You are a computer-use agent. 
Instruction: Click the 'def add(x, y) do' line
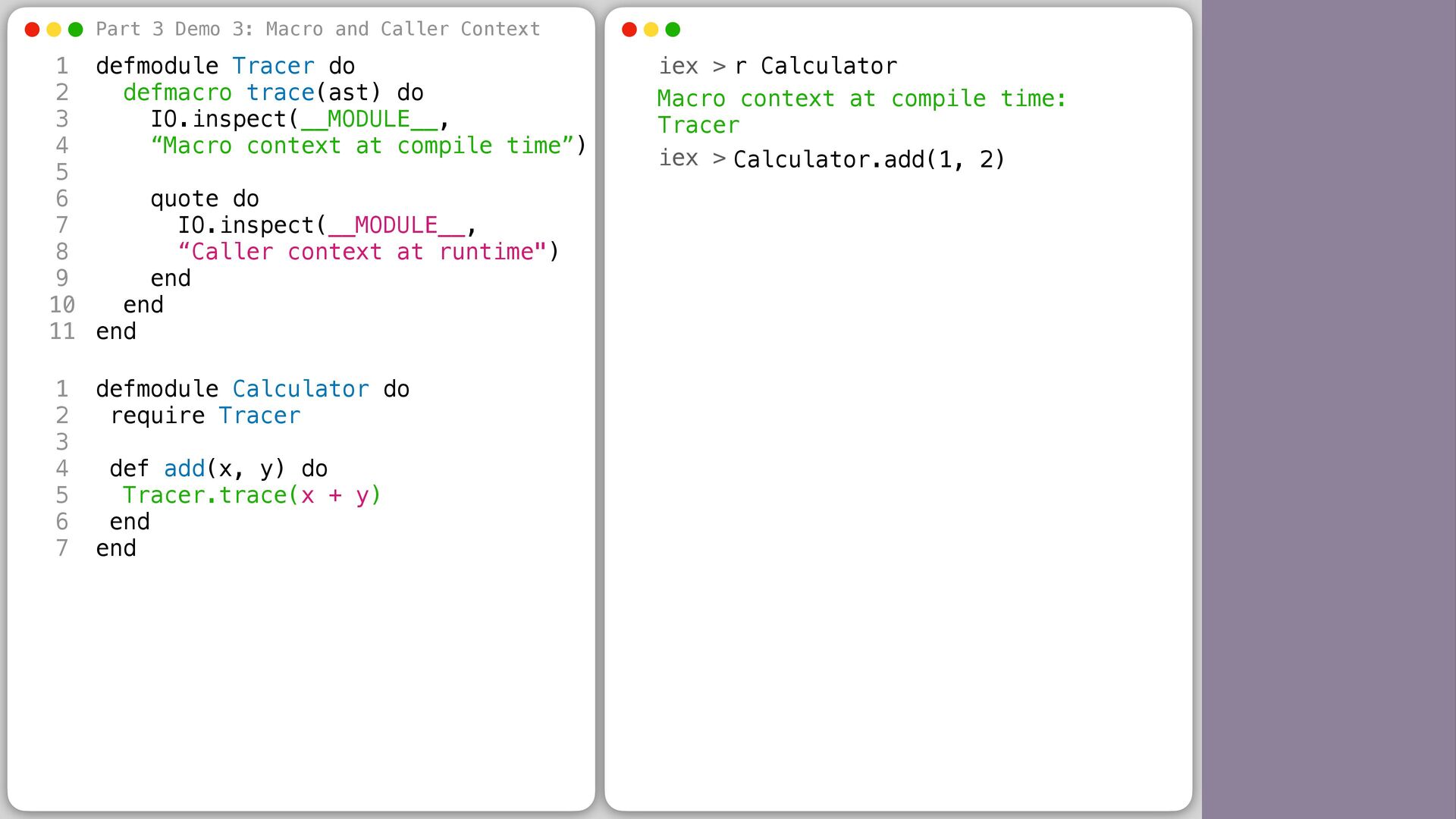coord(218,469)
